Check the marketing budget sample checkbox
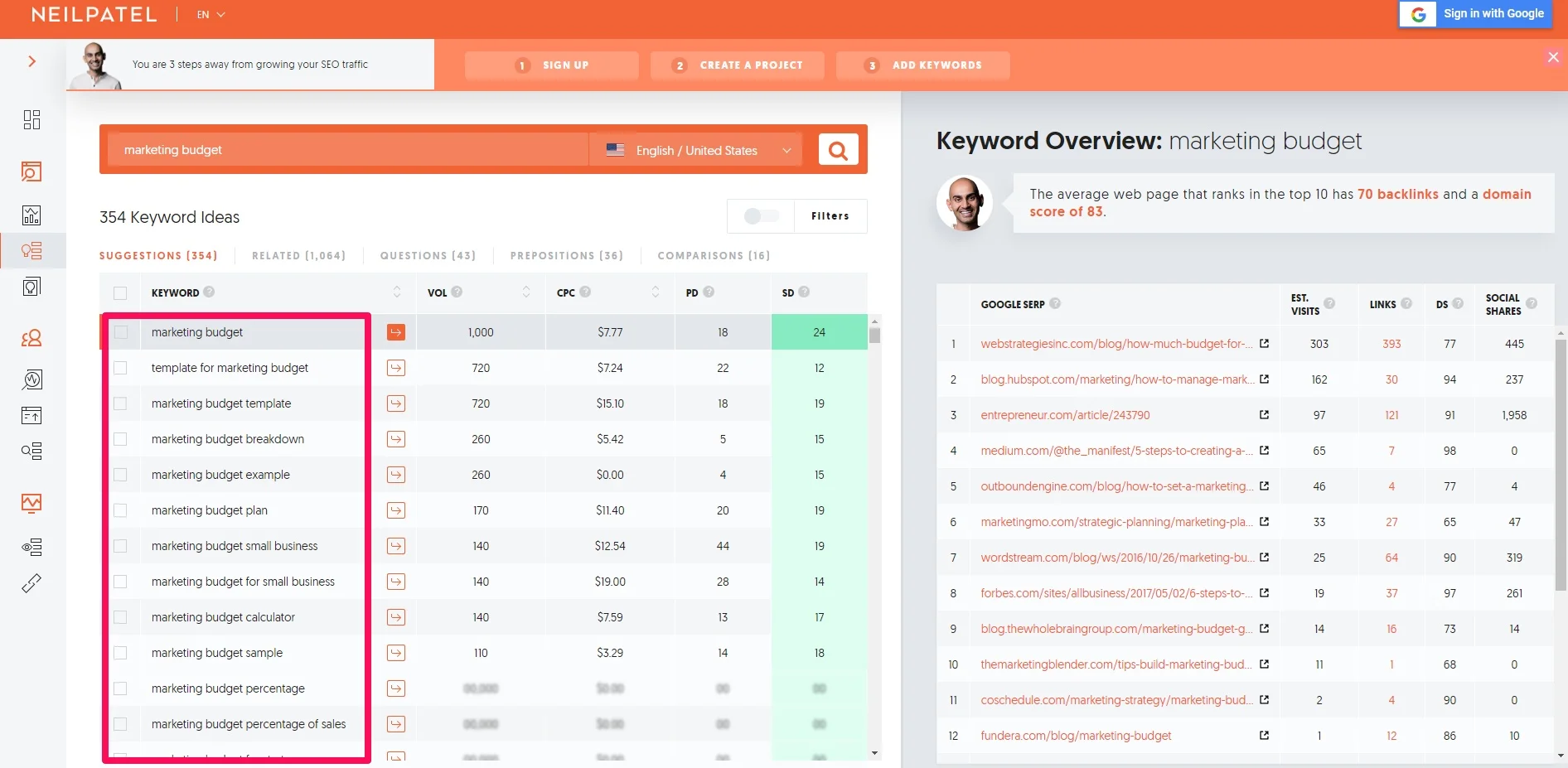This screenshot has width=1568, height=768. (x=120, y=653)
